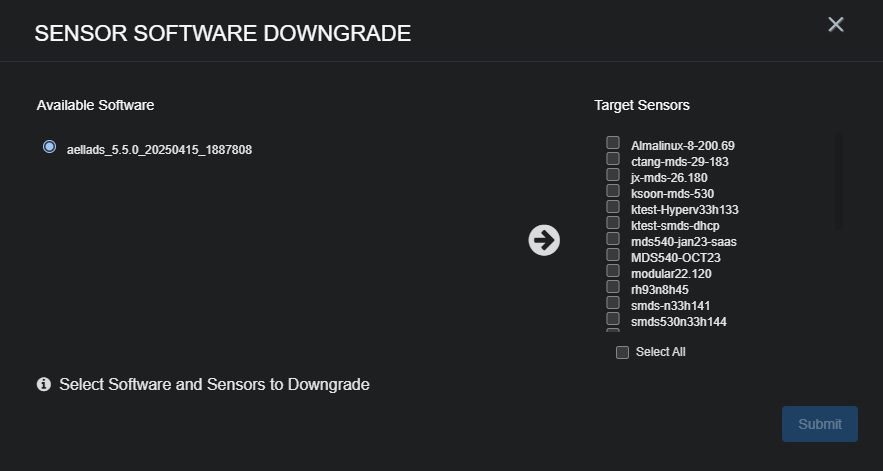Image resolution: width=883 pixels, height=471 pixels.
Task: Close the Sensor Software Downgrade dialog
Action: pos(836,25)
